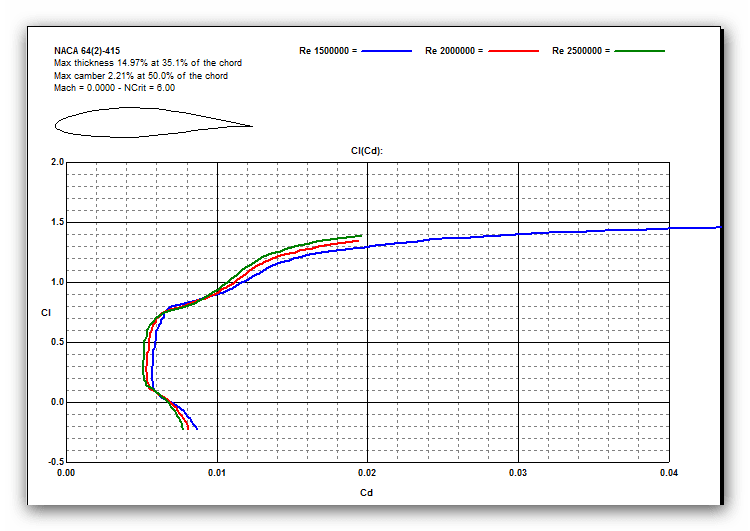Click the 0.04 tick on the Cd axis
Viewport: 750px width, 531px height.
(x=669, y=473)
